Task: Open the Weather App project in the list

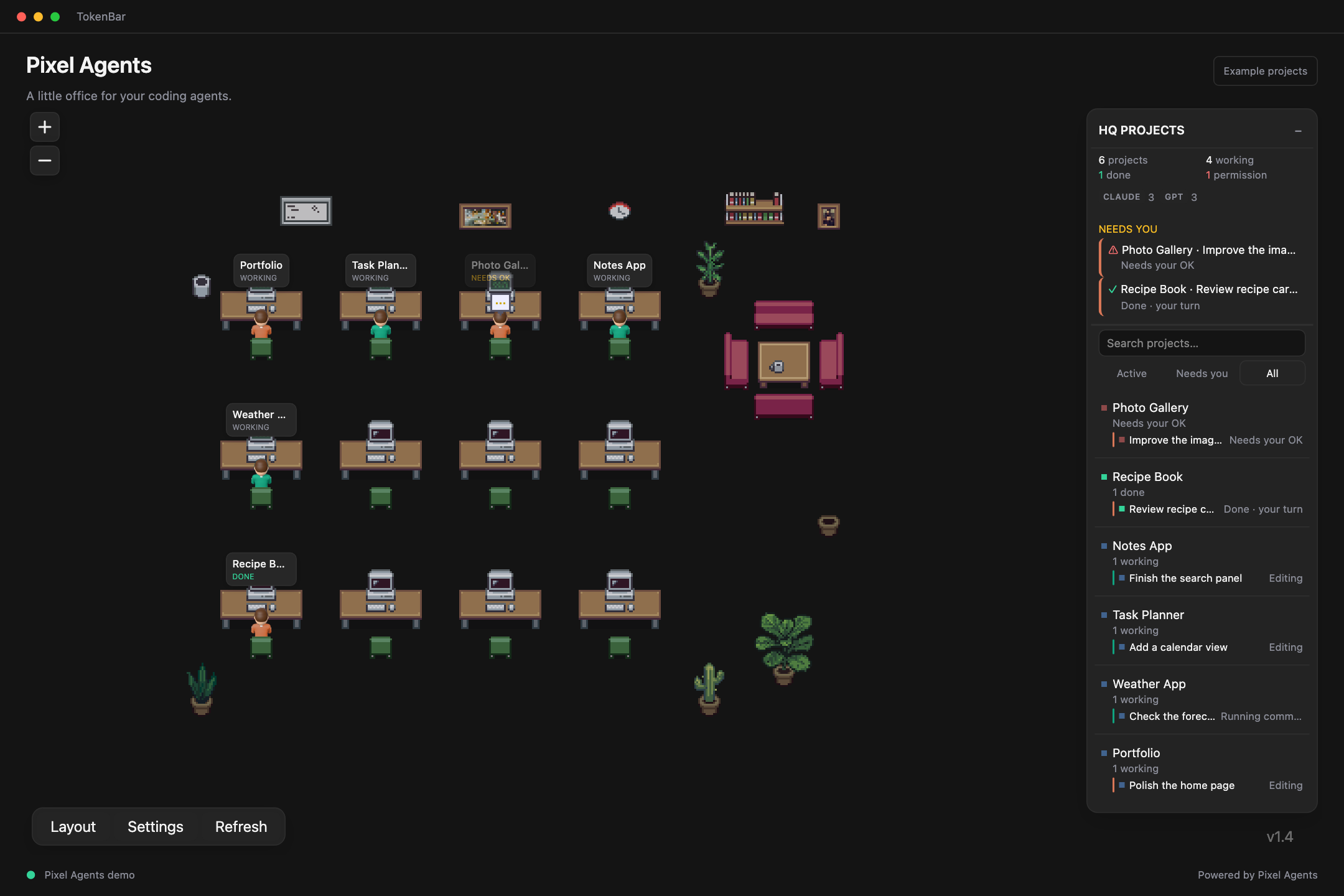Action: (x=1149, y=684)
